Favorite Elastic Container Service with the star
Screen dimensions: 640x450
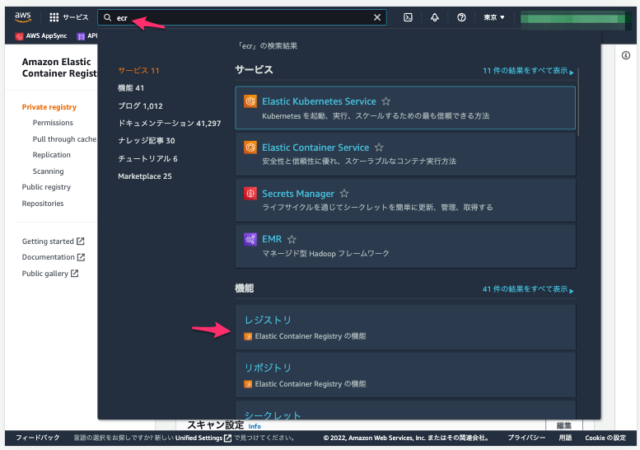(379, 147)
